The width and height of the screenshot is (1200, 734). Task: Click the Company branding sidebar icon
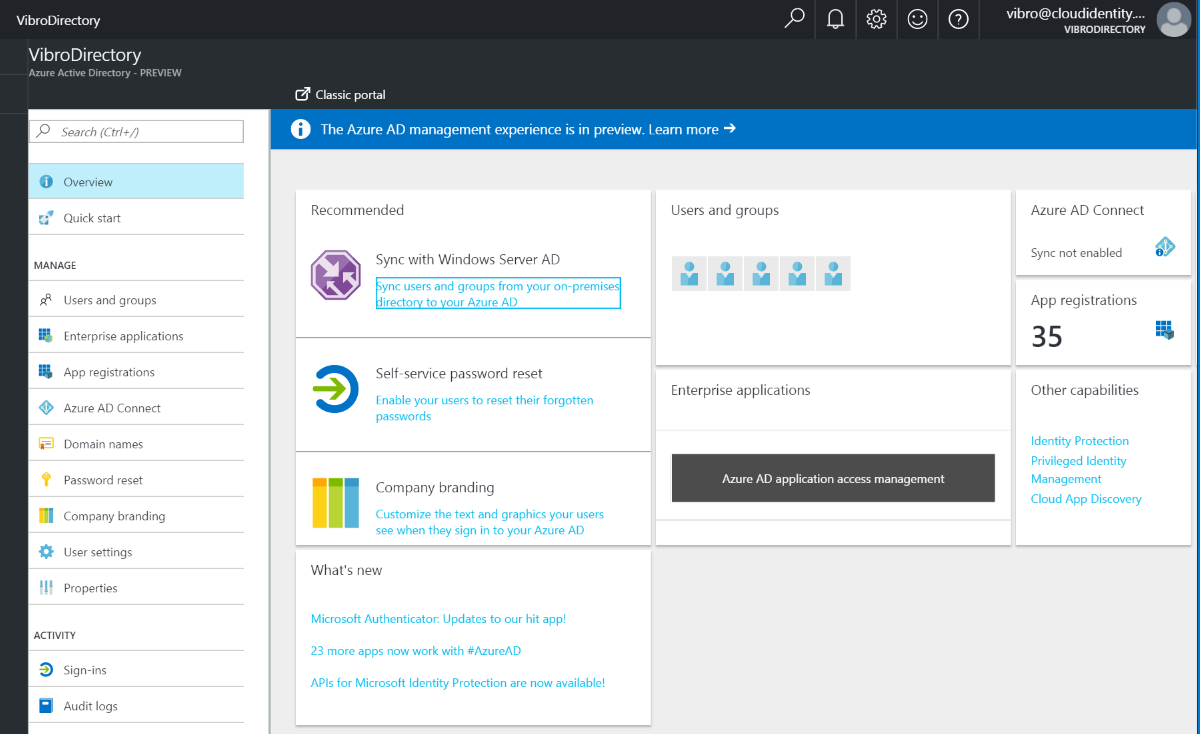tap(45, 516)
